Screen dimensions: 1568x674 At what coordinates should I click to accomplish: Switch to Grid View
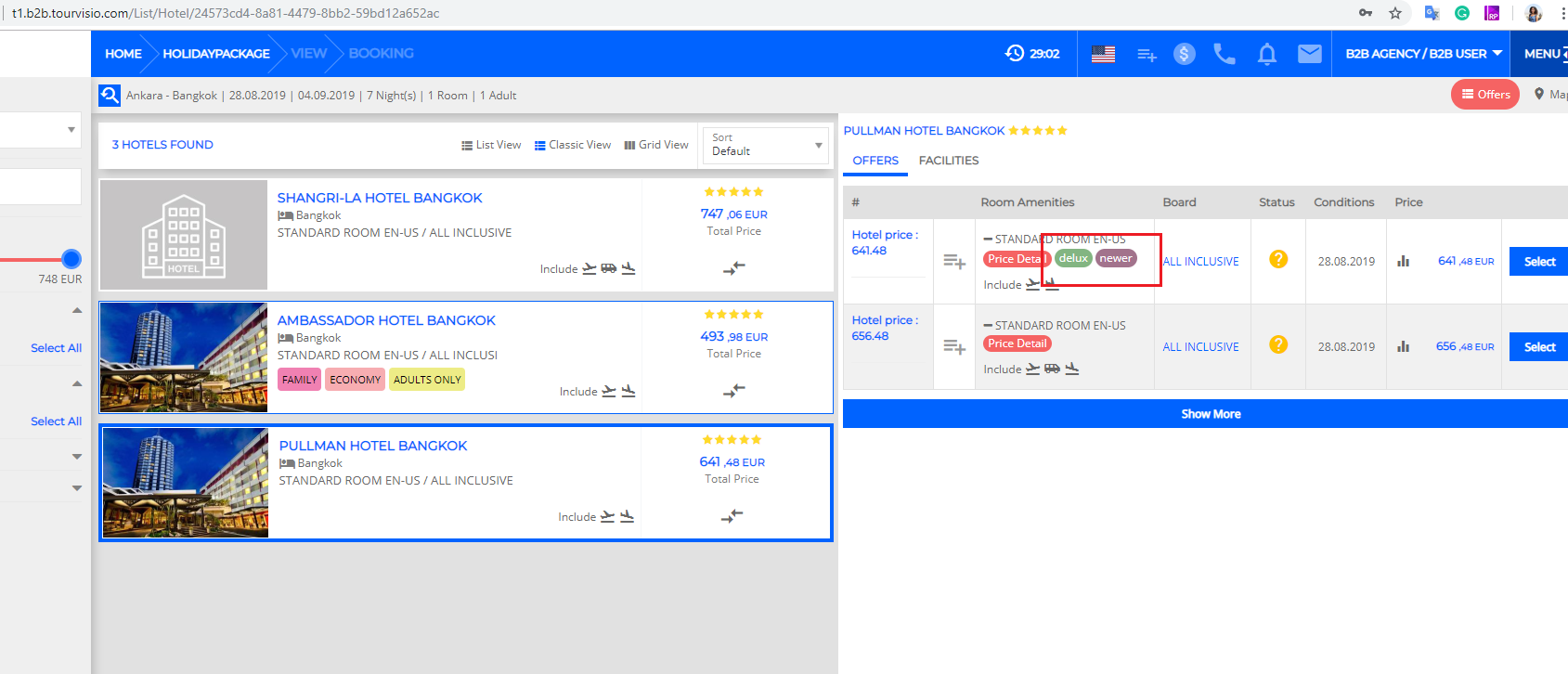pyautogui.click(x=656, y=145)
